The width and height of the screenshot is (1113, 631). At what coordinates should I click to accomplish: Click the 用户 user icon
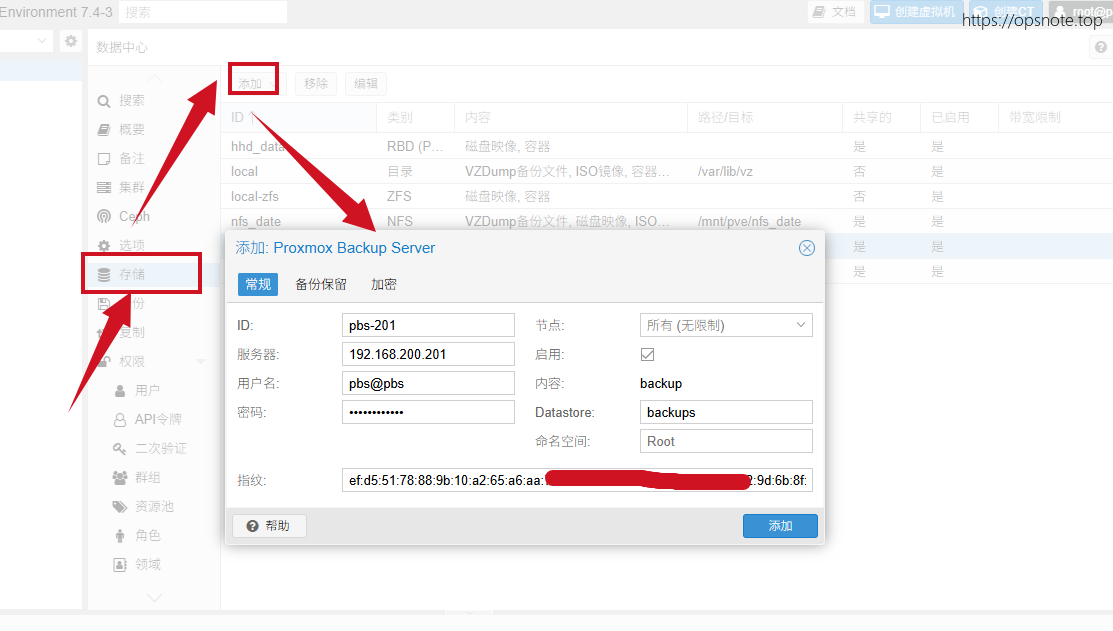[x=120, y=390]
